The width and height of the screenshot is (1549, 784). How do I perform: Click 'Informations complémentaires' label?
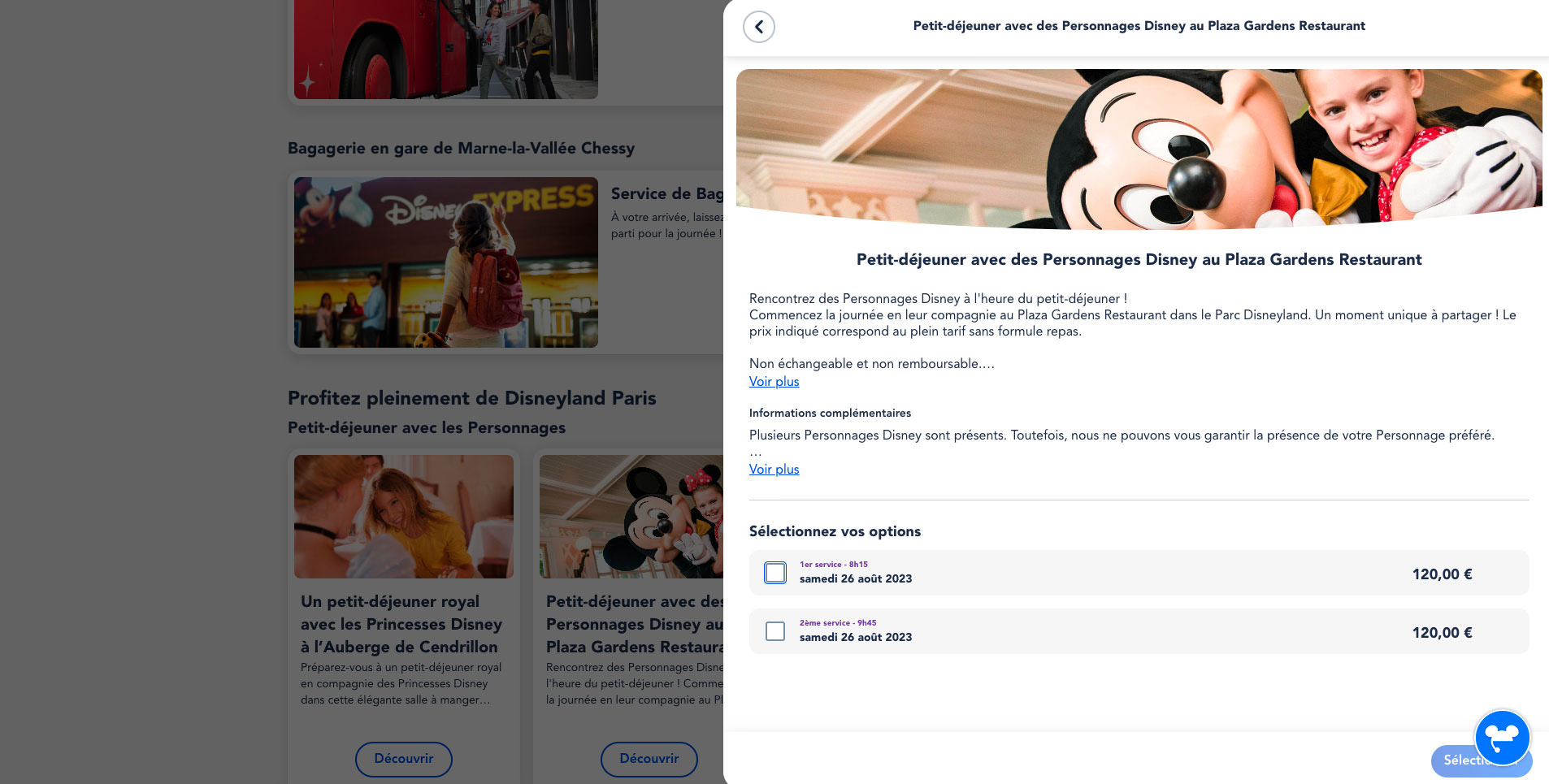pos(830,414)
